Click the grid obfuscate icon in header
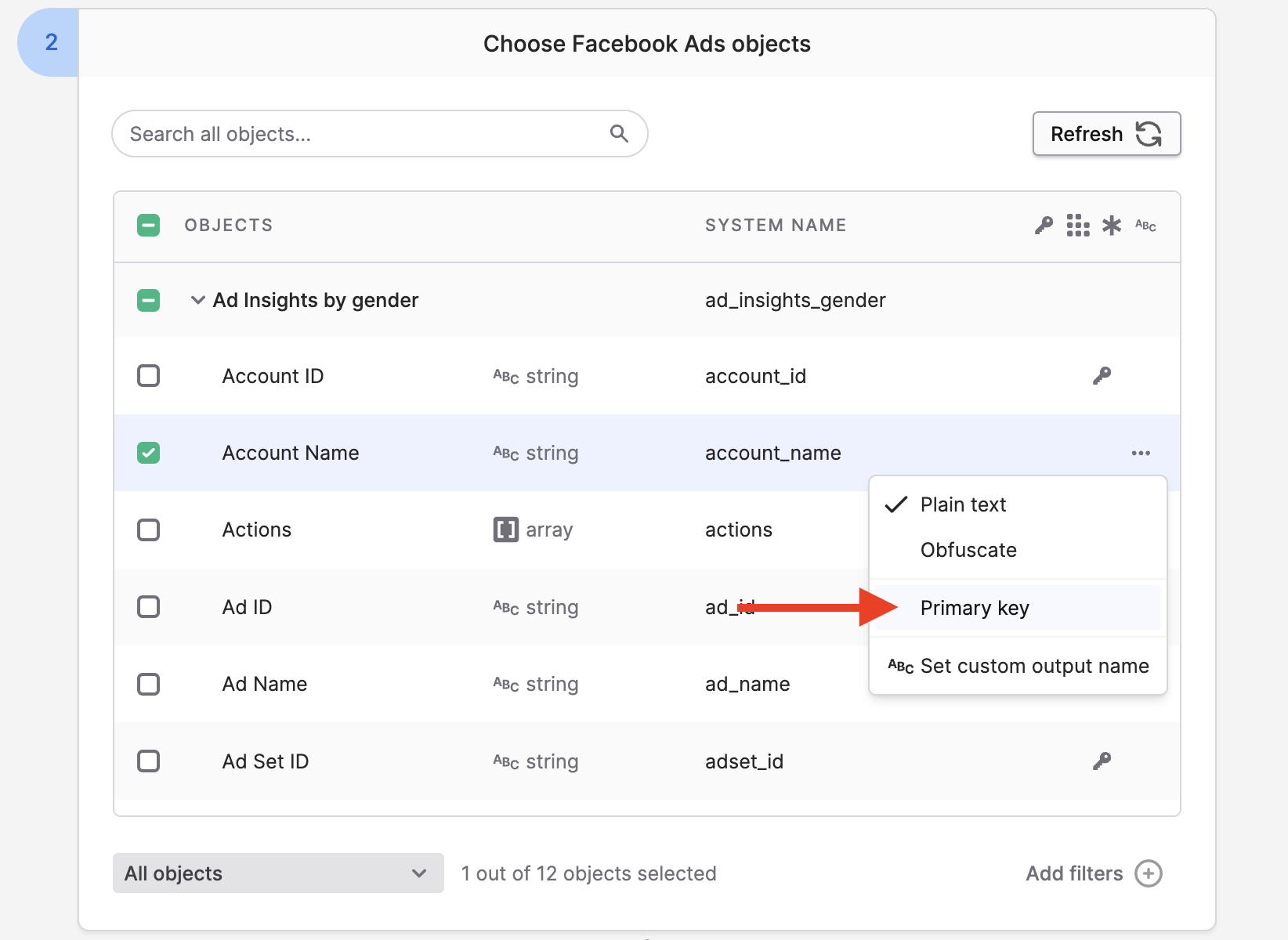Screen dimensions: 1288x940 coord(1078,226)
